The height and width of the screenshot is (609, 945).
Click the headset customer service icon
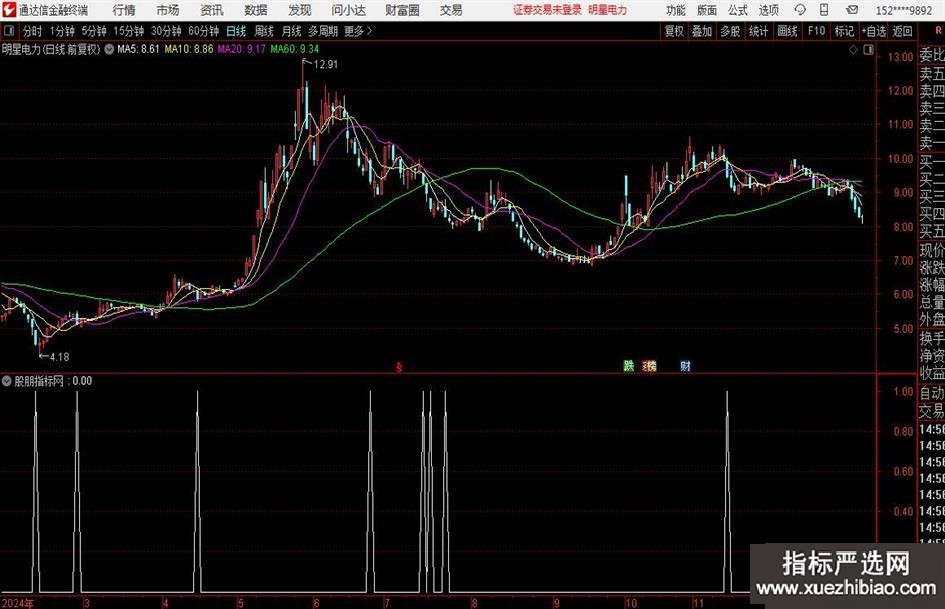click(800, 10)
